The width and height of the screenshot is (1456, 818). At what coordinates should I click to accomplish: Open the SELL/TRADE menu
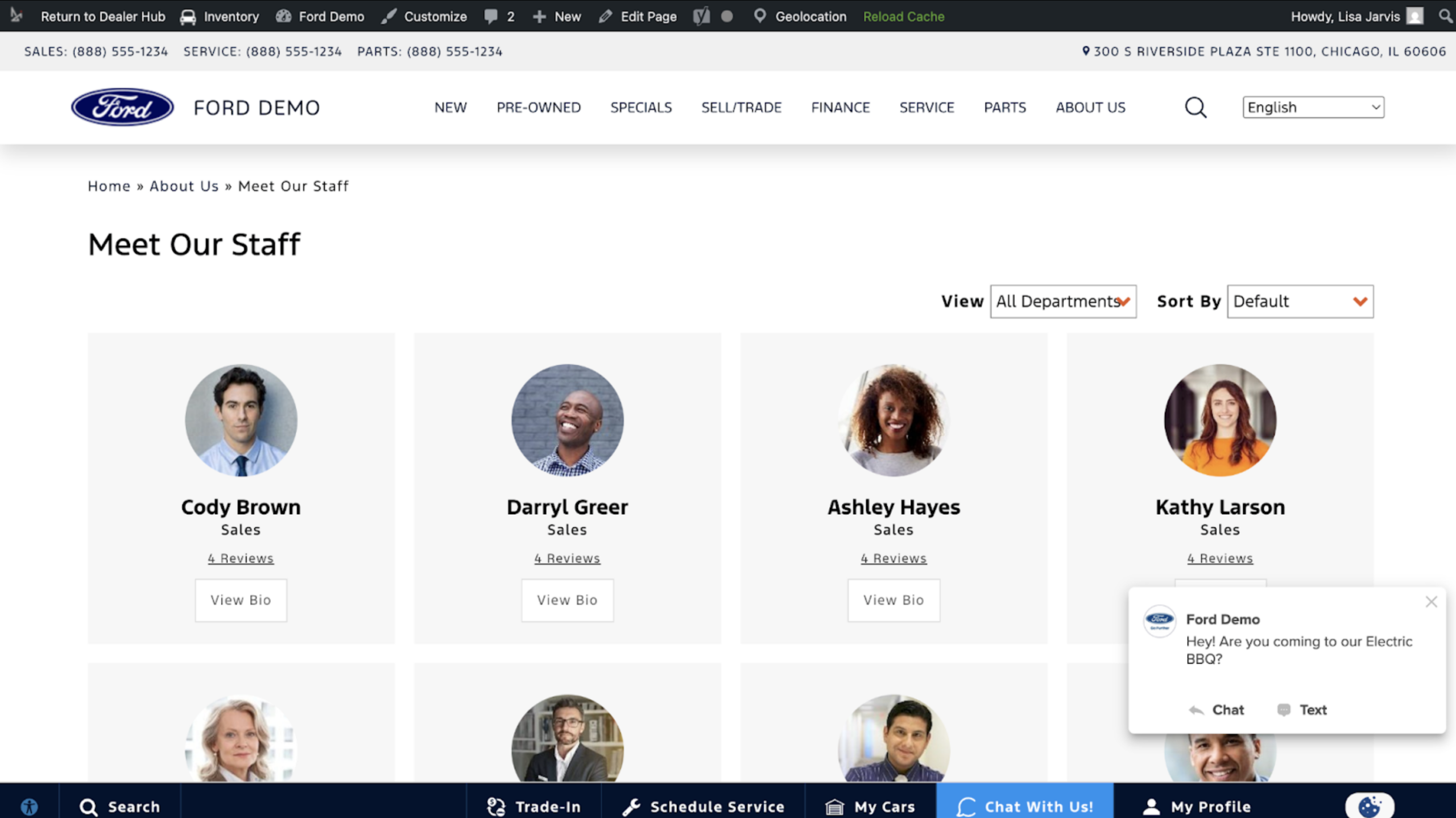click(x=741, y=107)
